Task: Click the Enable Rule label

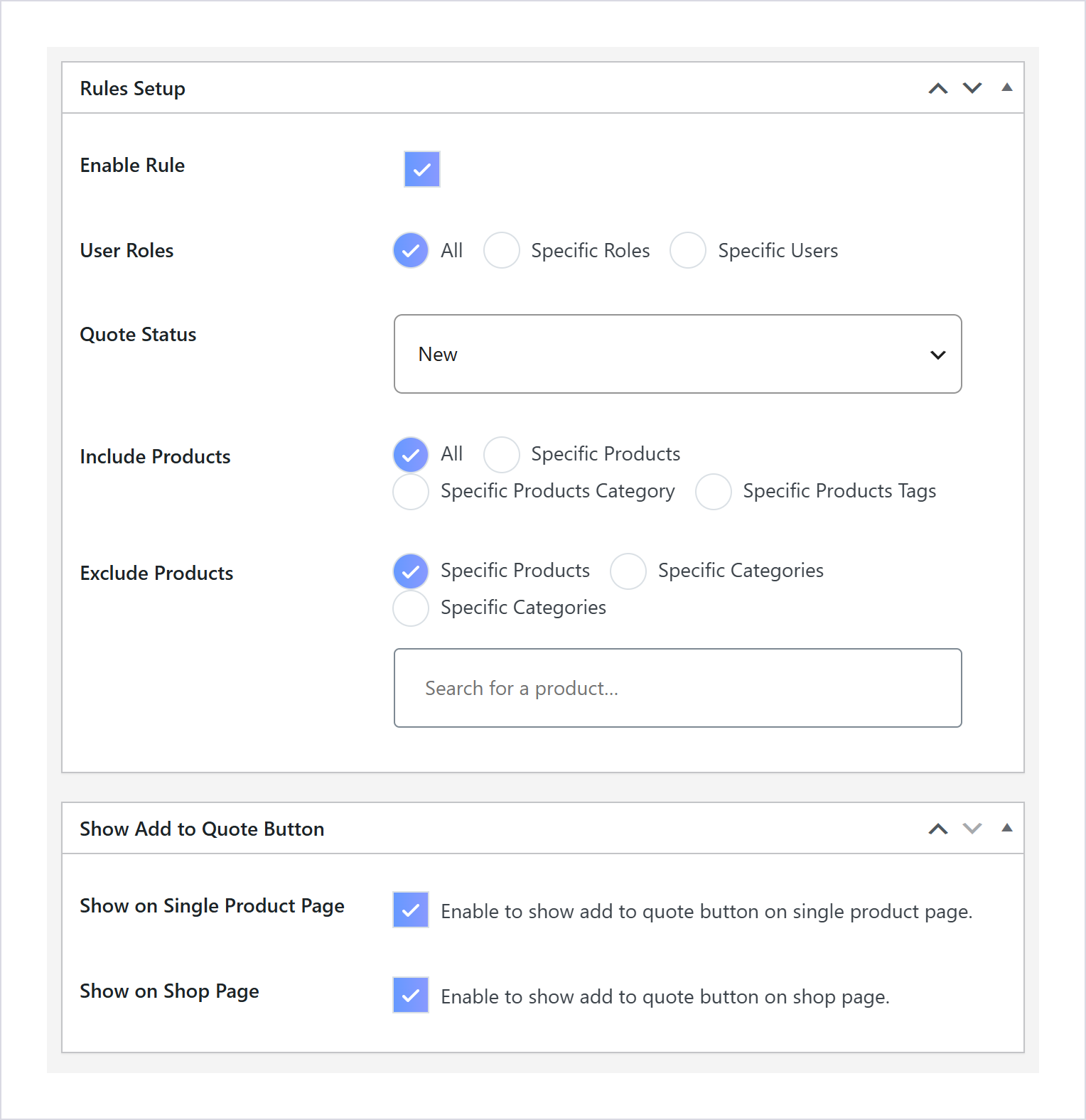Action: pyautogui.click(x=132, y=165)
